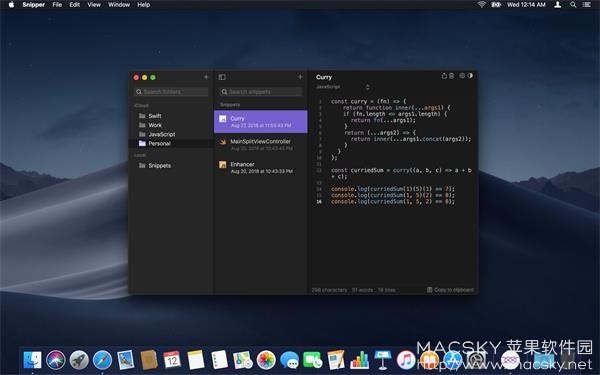Screen dimensions: 600x375
Task: Delete snippet using trash icon
Action: pyautogui.click(x=452, y=76)
